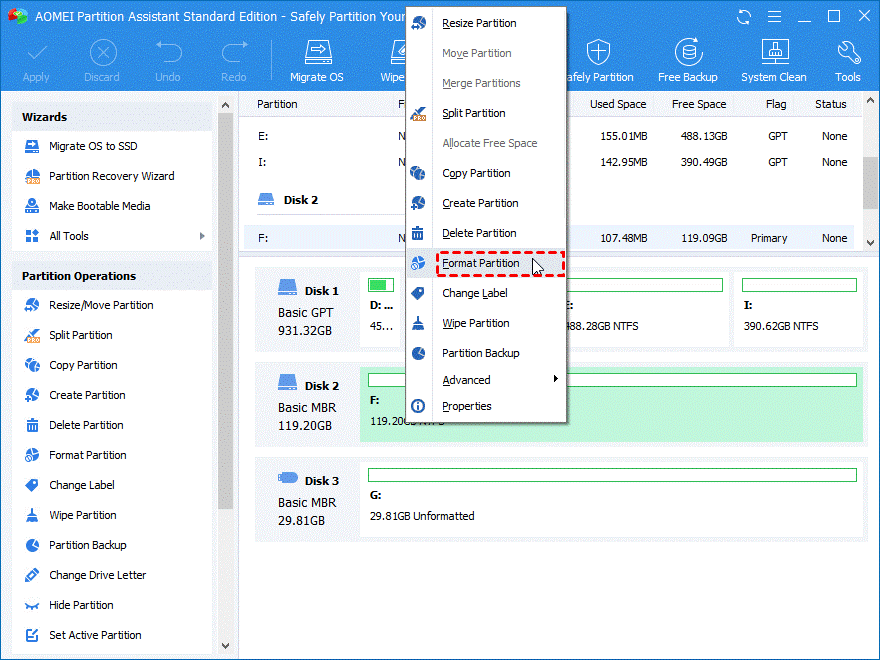Click the Undo toolbar button
Image resolution: width=880 pixels, height=660 pixels.
click(168, 52)
